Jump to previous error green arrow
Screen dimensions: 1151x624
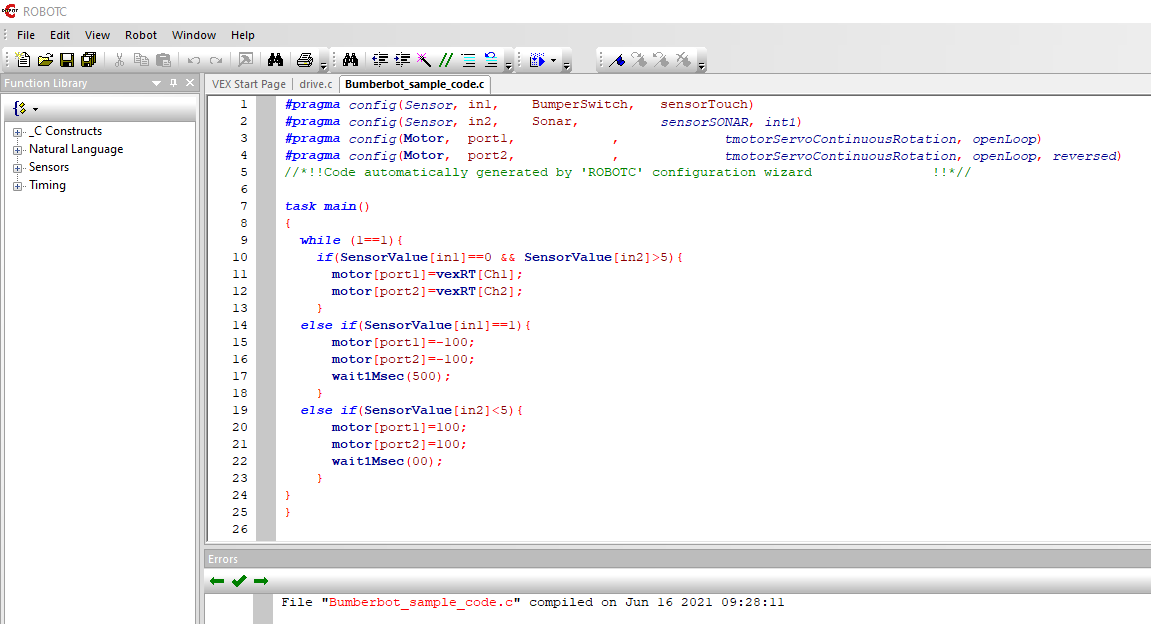pyautogui.click(x=217, y=581)
